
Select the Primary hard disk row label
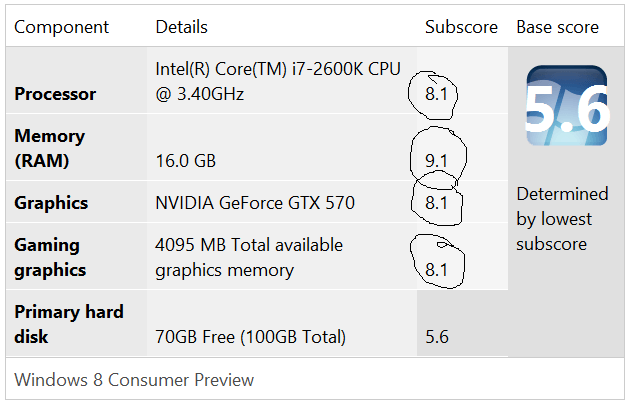click(x=69, y=324)
